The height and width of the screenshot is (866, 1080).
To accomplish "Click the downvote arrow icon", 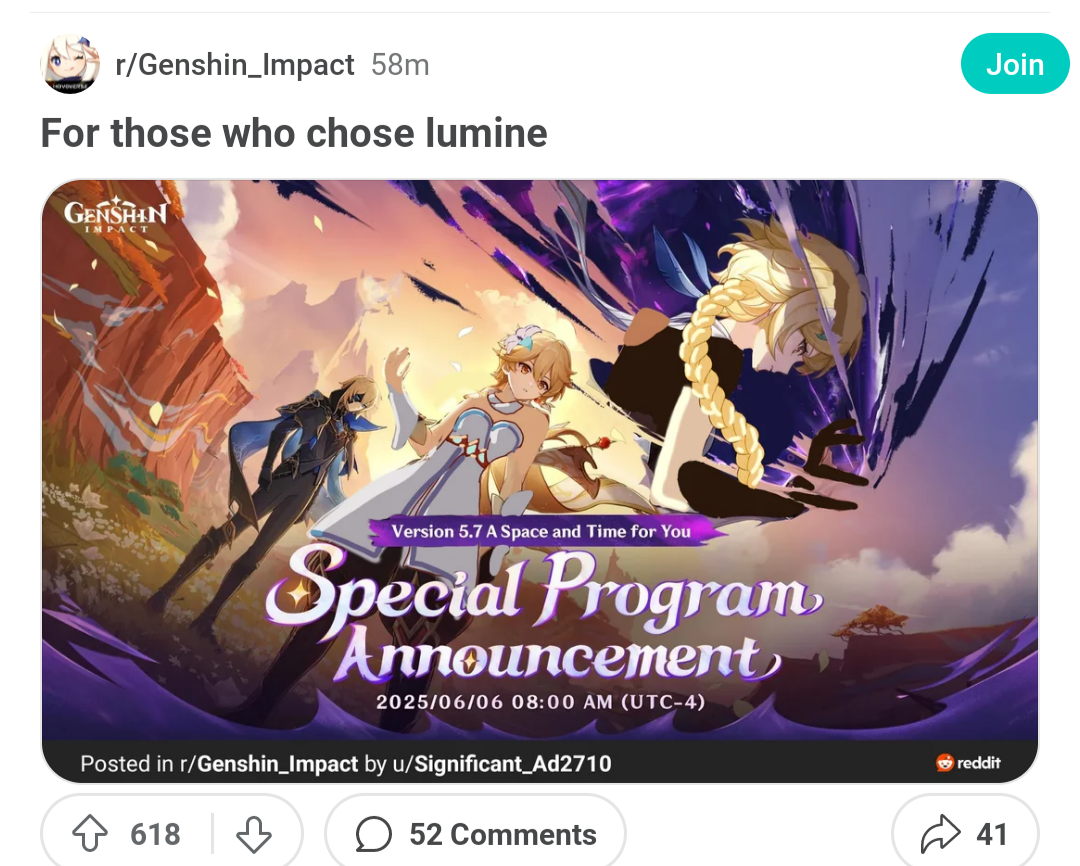I will [x=253, y=834].
